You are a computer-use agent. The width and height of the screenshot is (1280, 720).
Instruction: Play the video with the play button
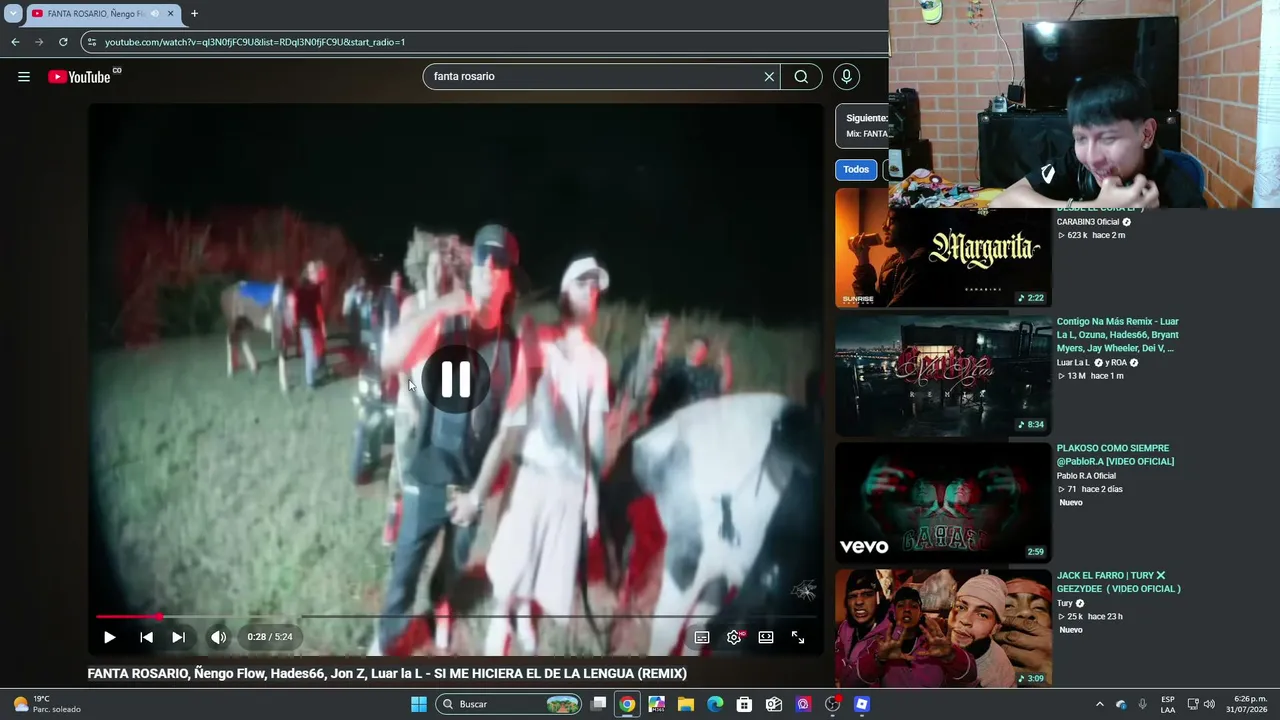pos(110,637)
